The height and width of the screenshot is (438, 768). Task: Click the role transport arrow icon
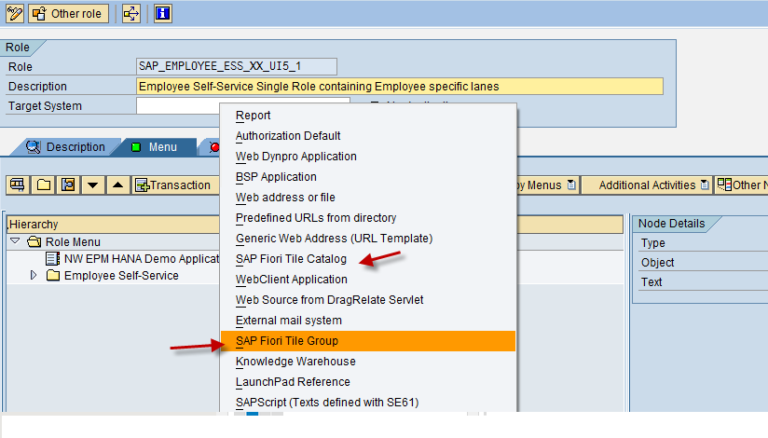coord(131,13)
